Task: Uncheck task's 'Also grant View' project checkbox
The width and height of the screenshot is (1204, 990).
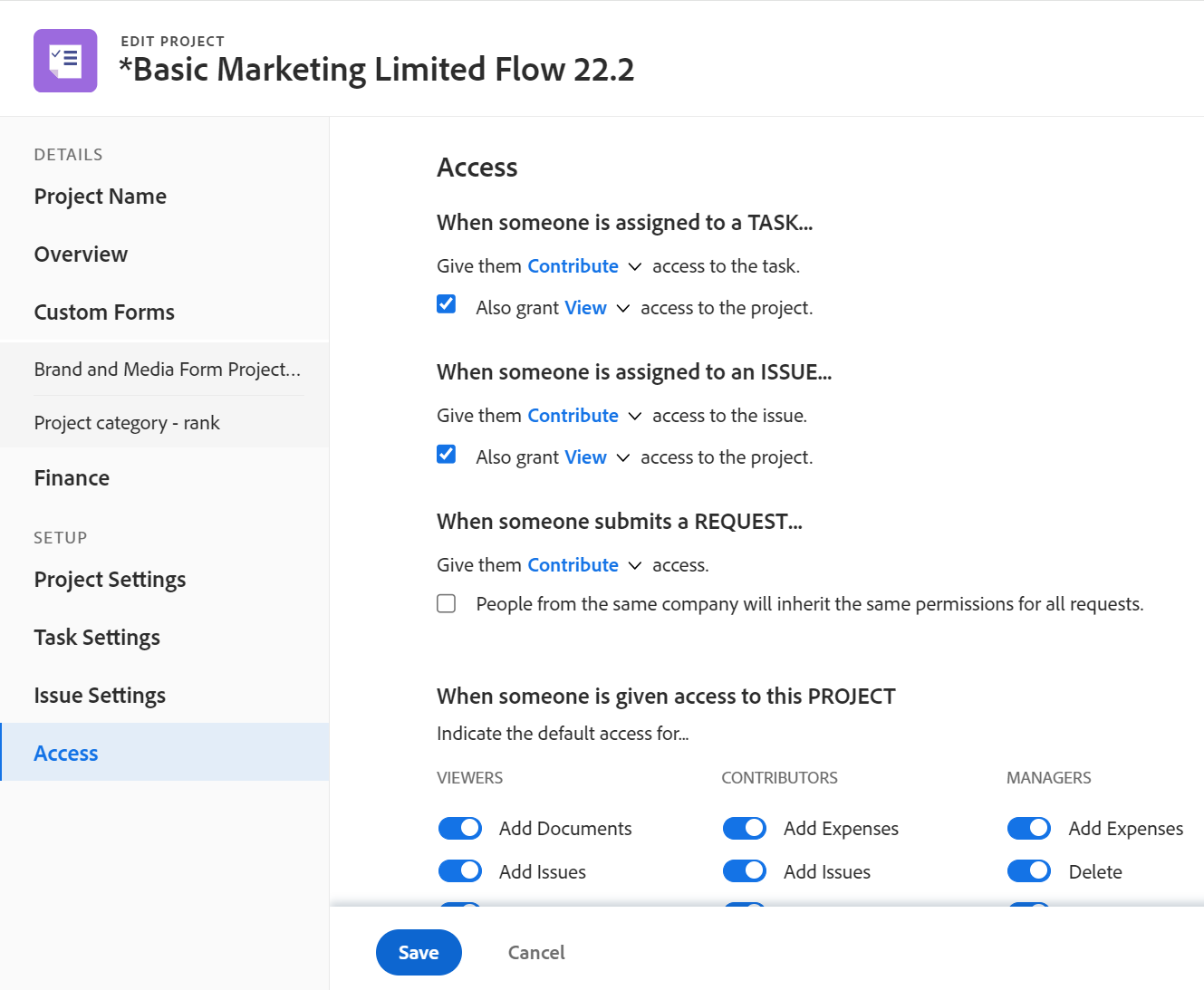Action: click(x=447, y=304)
